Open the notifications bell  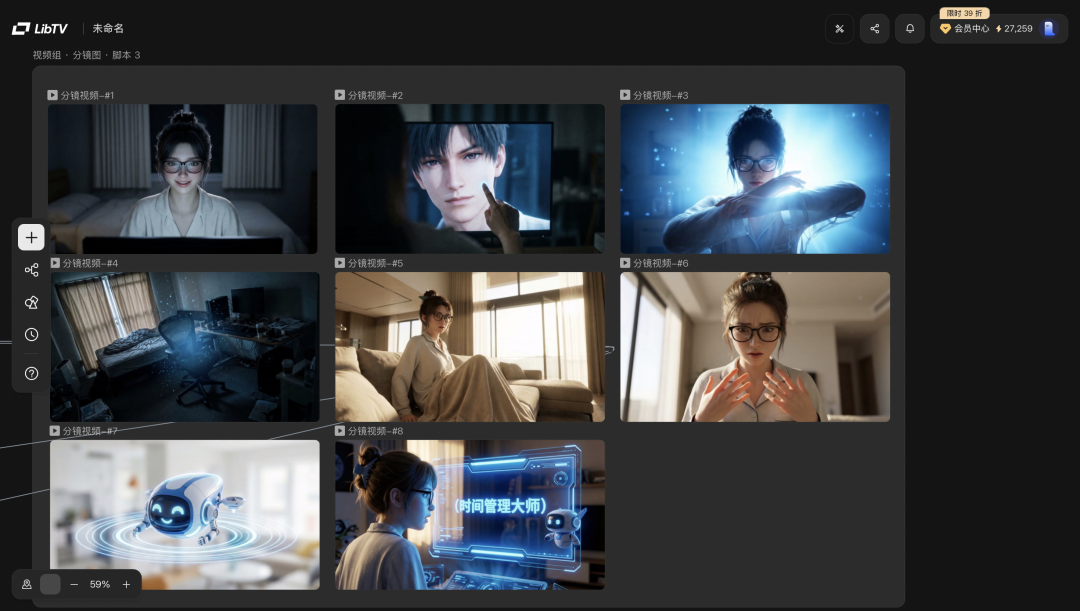tap(909, 29)
